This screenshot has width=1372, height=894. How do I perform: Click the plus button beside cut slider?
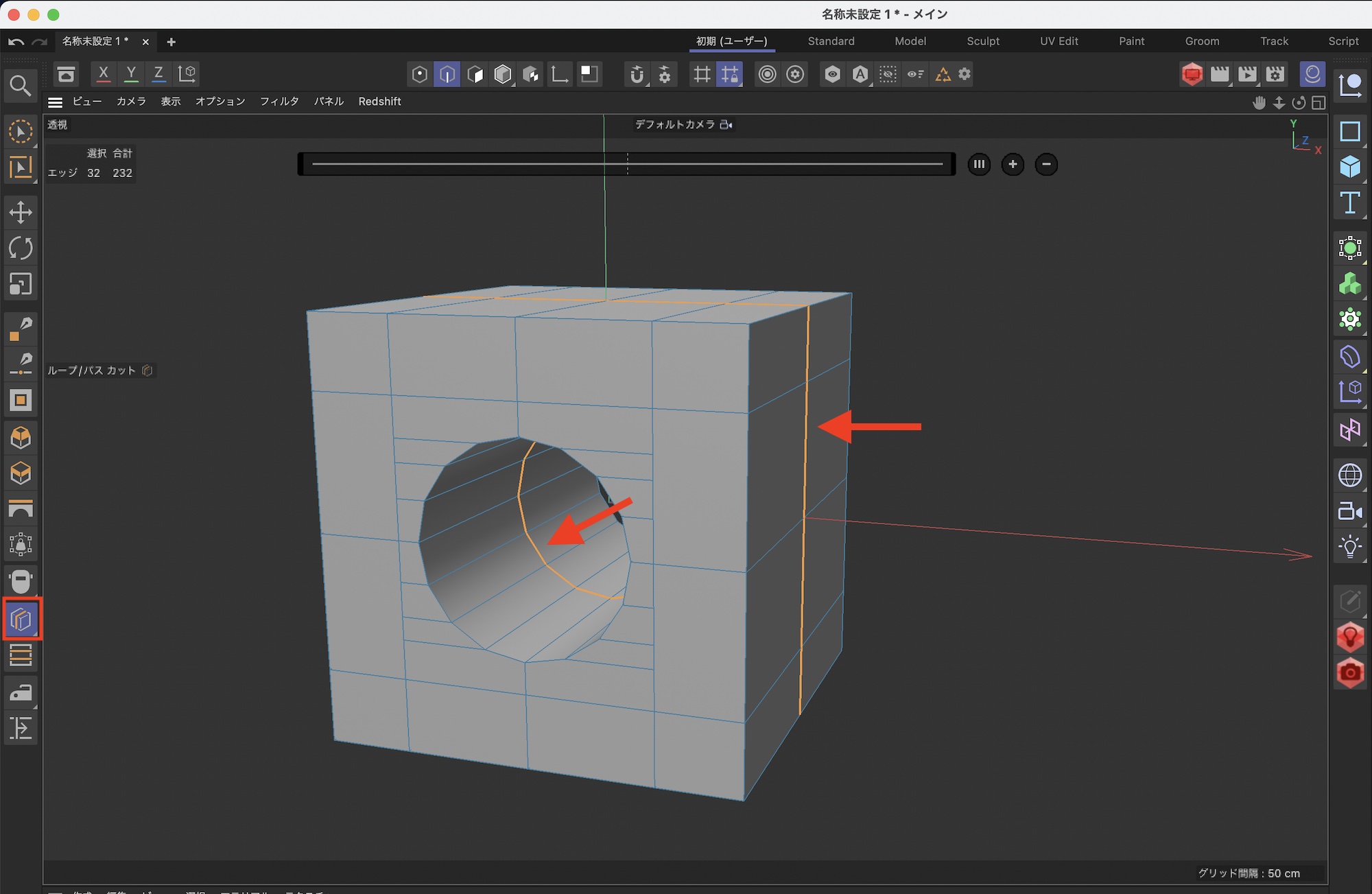tap(1013, 164)
